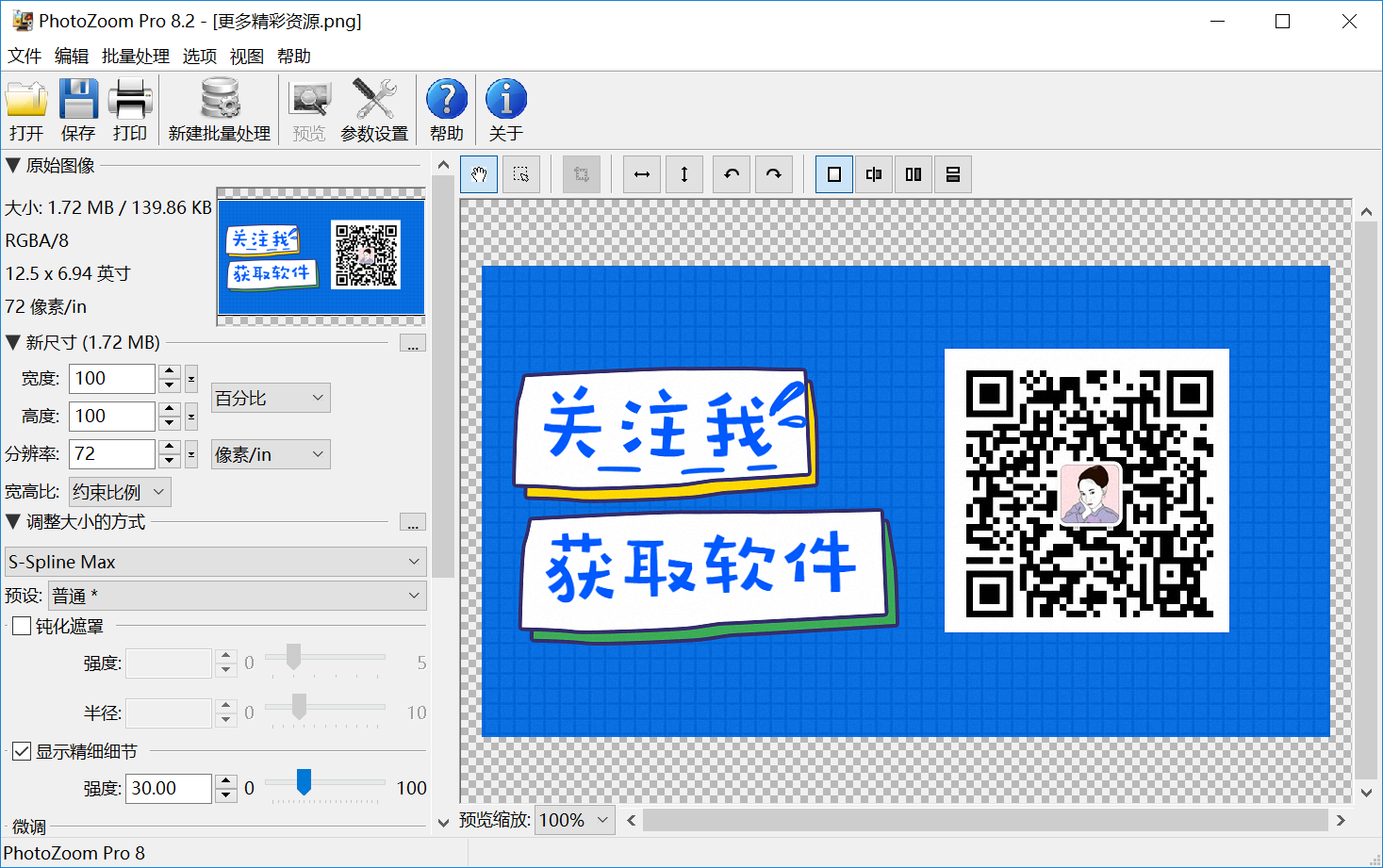Open the 批量处理 menu
Image resolution: width=1383 pixels, height=868 pixels.
coord(136,57)
